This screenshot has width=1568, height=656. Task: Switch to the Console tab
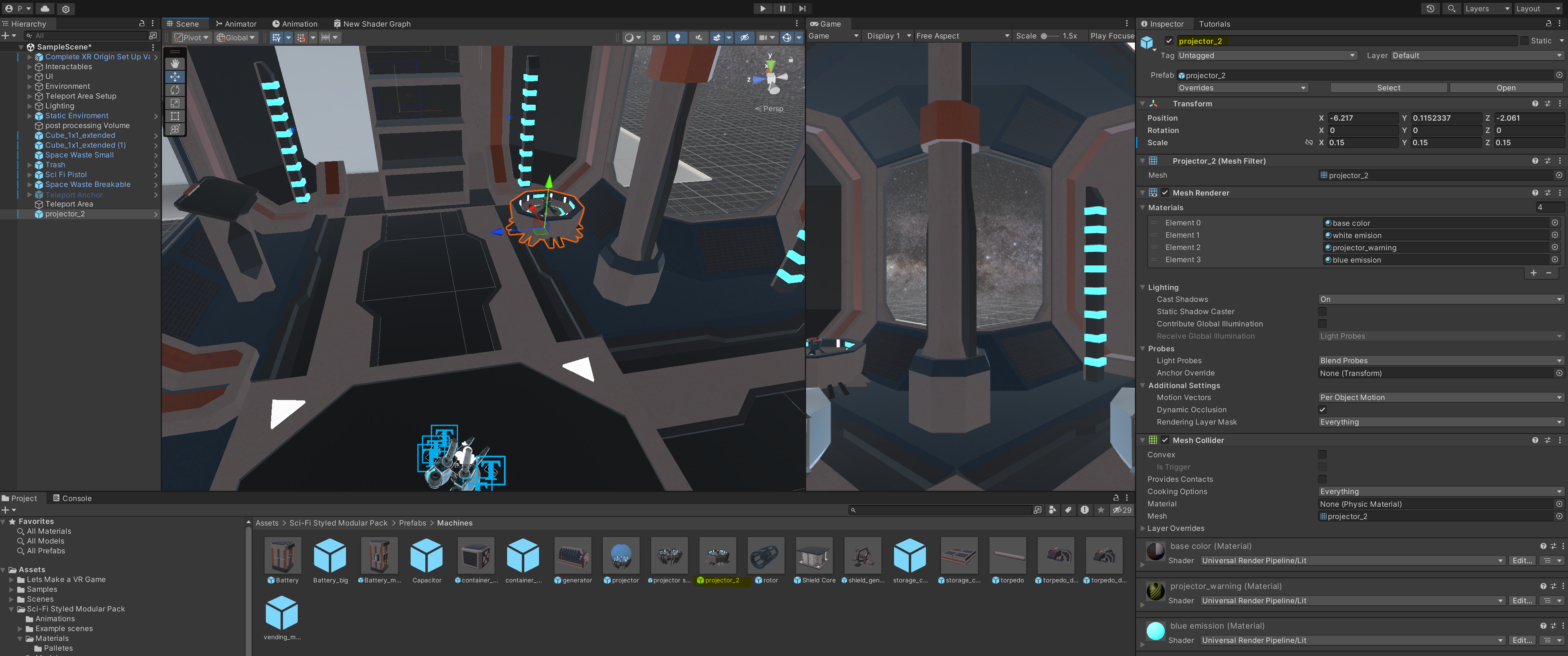[x=72, y=498]
